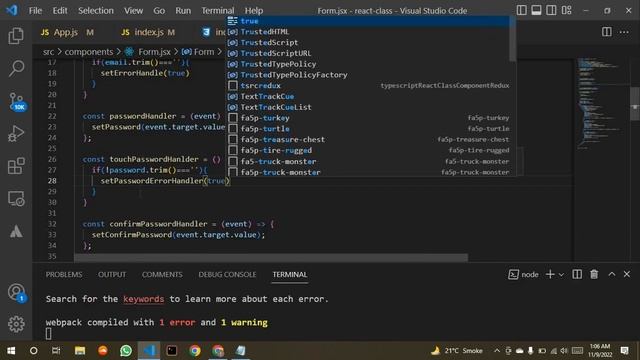Open the Terminal menu

(218, 11)
